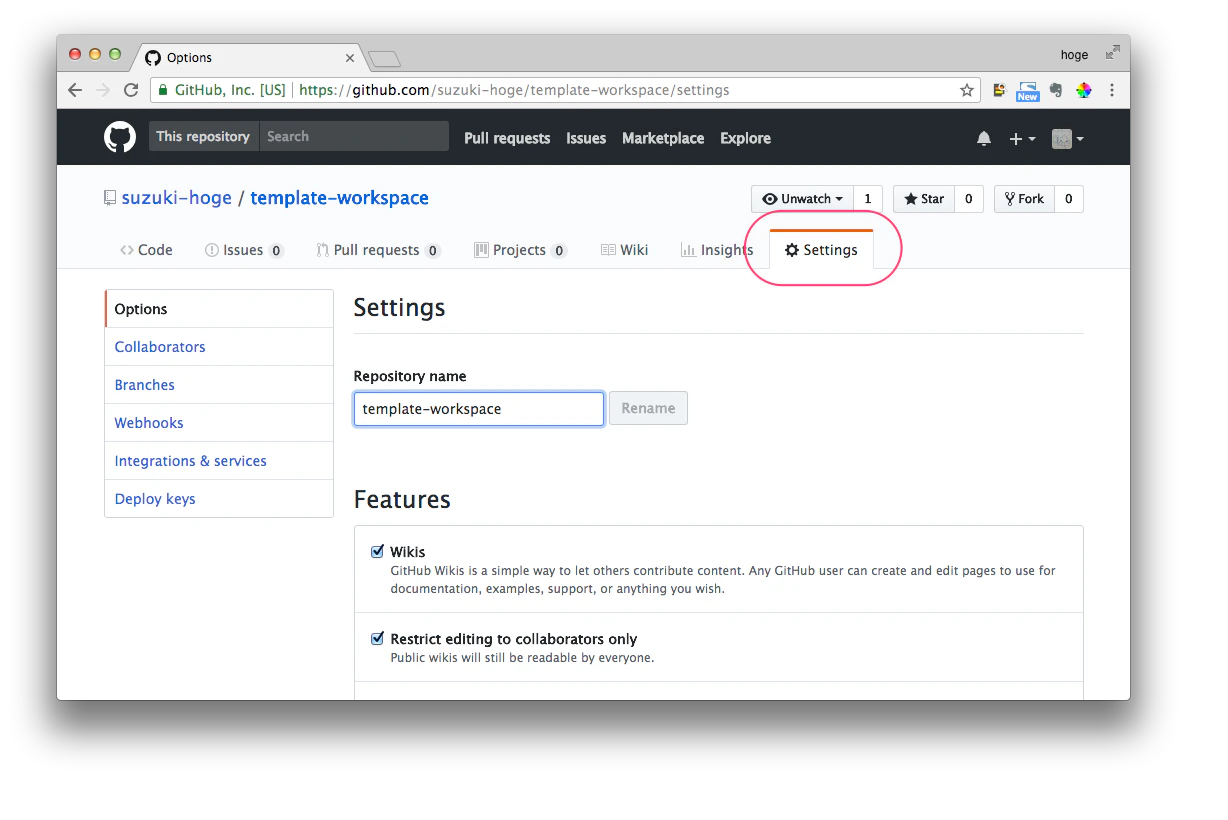Open Explore in top navigation
The image size is (1228, 820).
pyautogui.click(x=746, y=138)
